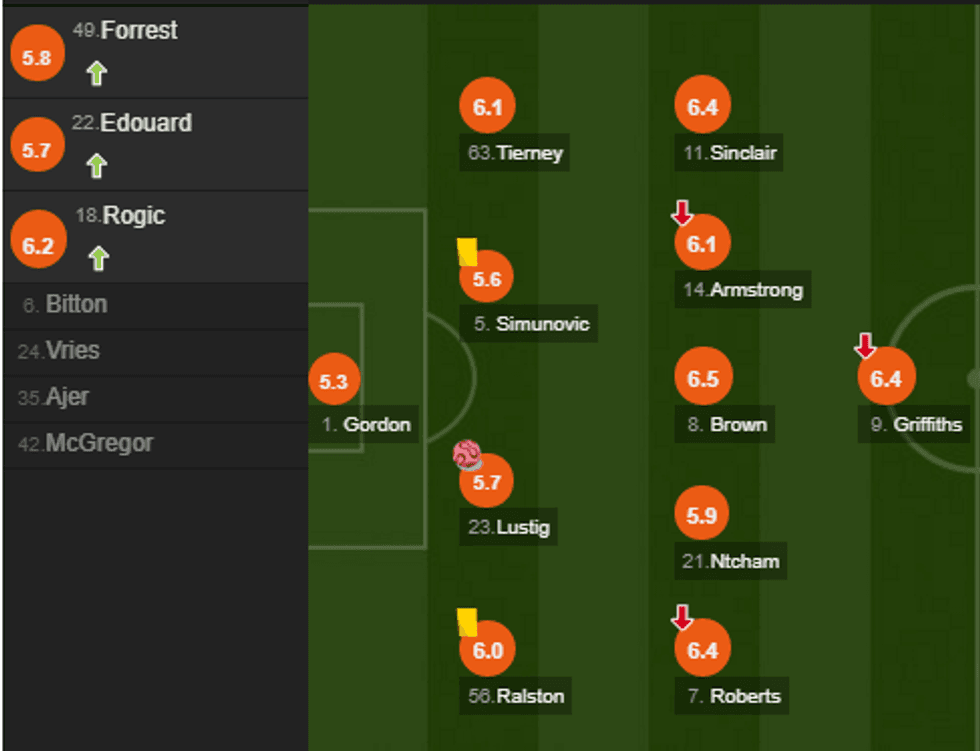980x751 pixels.
Task: Select unused substitute McGregor
Action: (99, 443)
